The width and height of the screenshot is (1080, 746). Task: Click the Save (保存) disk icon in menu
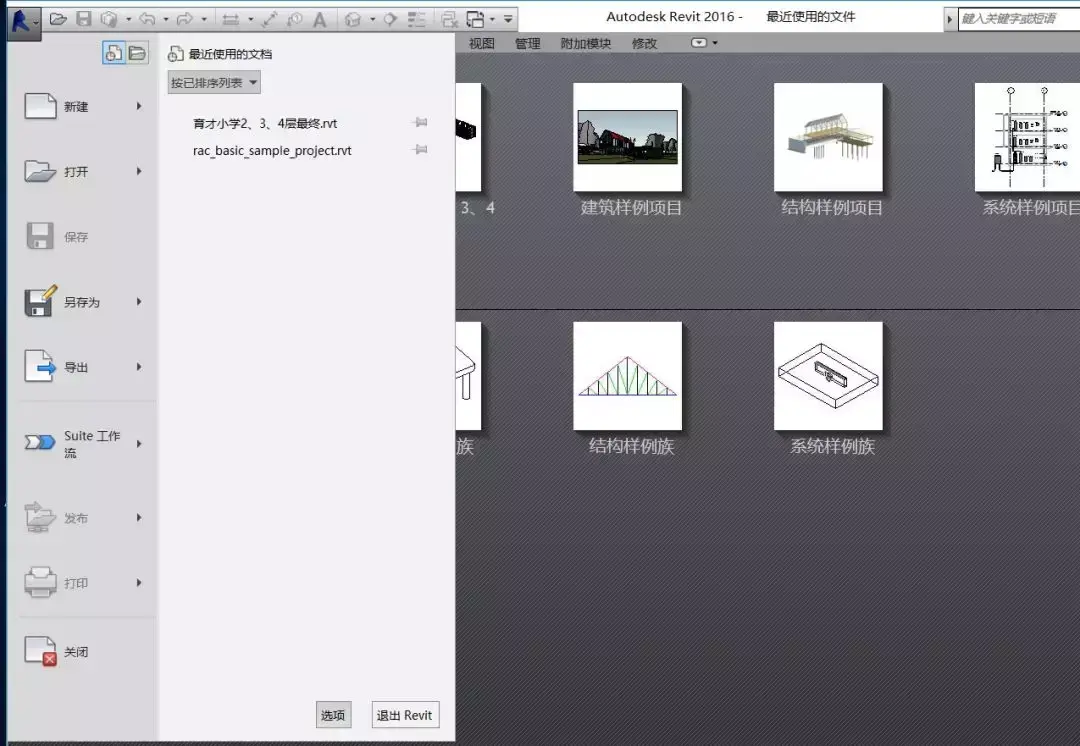tap(40, 236)
